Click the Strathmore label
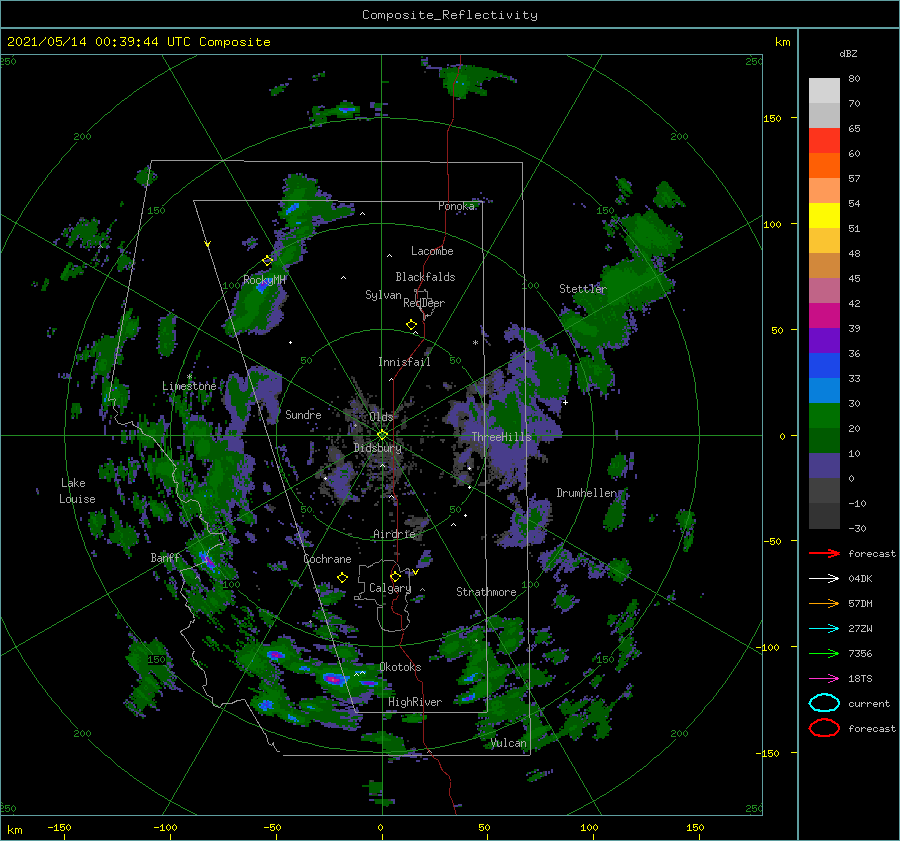The height and width of the screenshot is (841, 900). 486,592
